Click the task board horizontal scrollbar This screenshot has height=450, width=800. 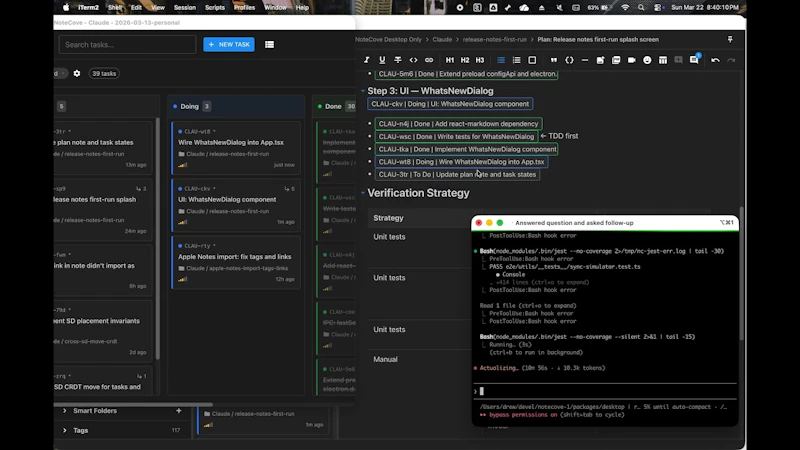(x=133, y=405)
